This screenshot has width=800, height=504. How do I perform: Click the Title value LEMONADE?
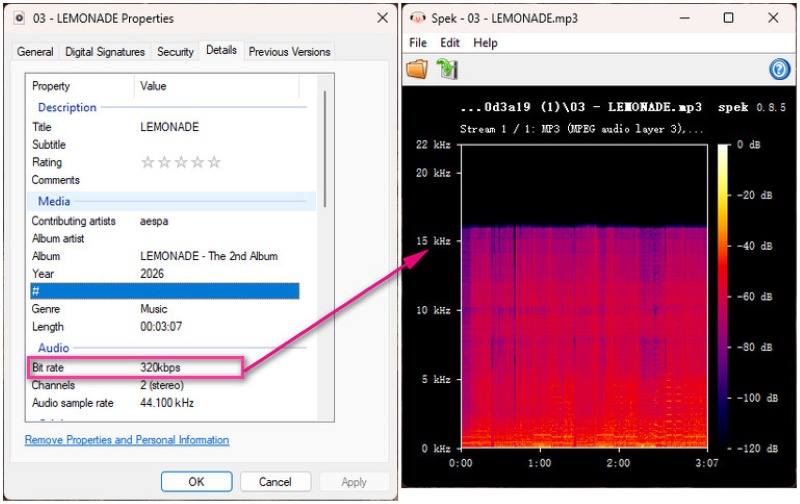tap(169, 127)
